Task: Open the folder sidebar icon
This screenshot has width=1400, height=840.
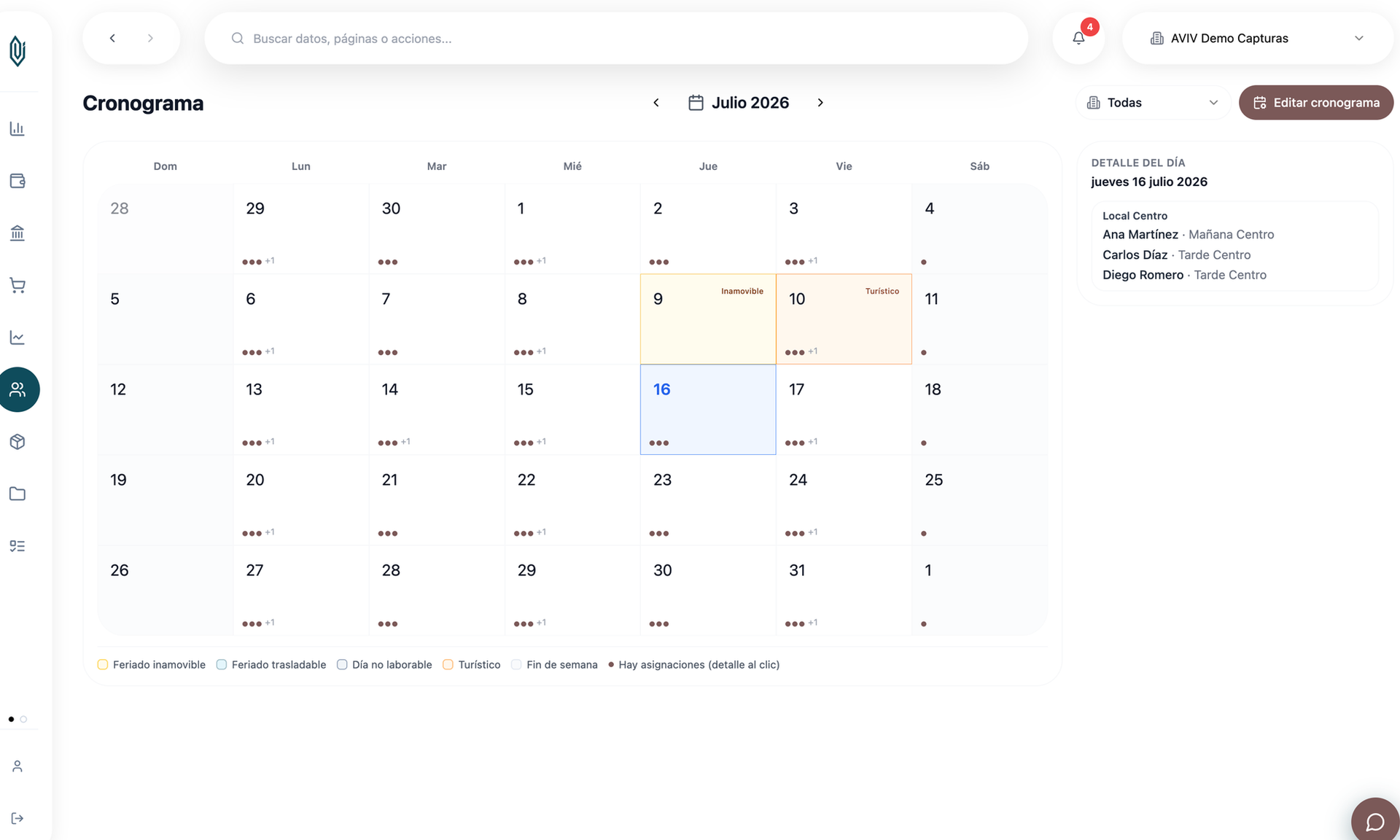Action: pyautogui.click(x=17, y=494)
